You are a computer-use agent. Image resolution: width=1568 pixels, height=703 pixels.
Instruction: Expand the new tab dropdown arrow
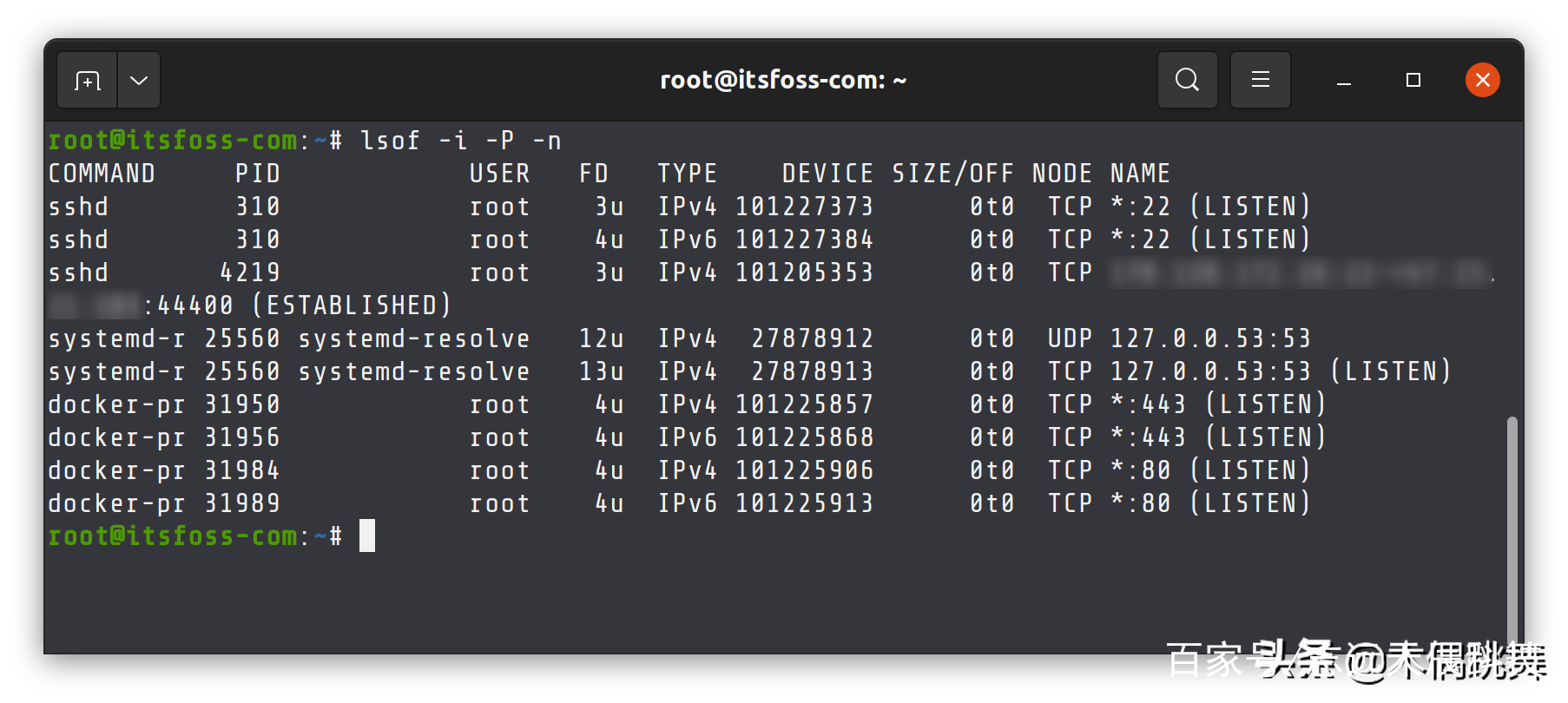click(x=139, y=81)
